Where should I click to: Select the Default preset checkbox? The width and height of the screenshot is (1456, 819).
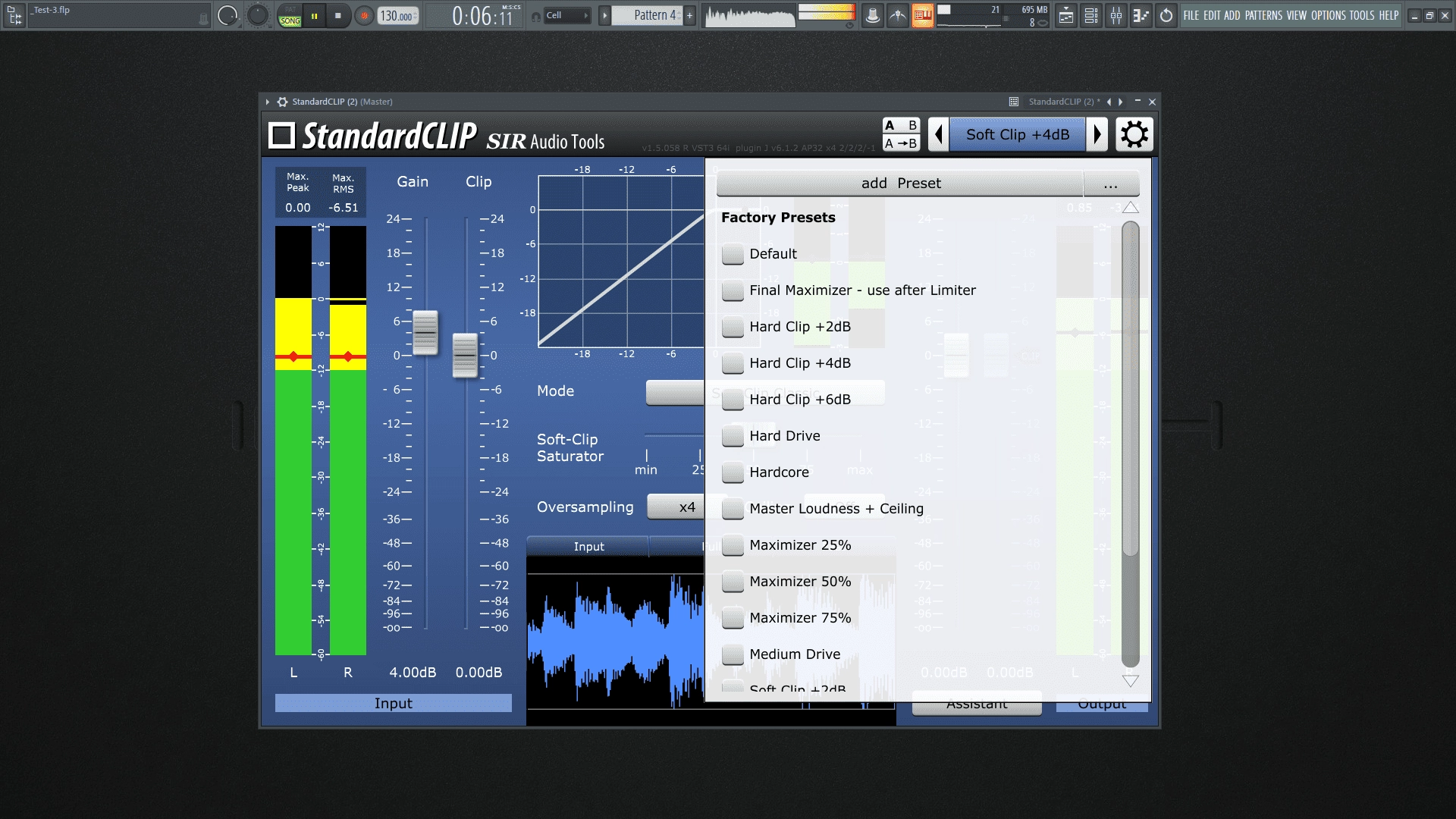(x=733, y=254)
